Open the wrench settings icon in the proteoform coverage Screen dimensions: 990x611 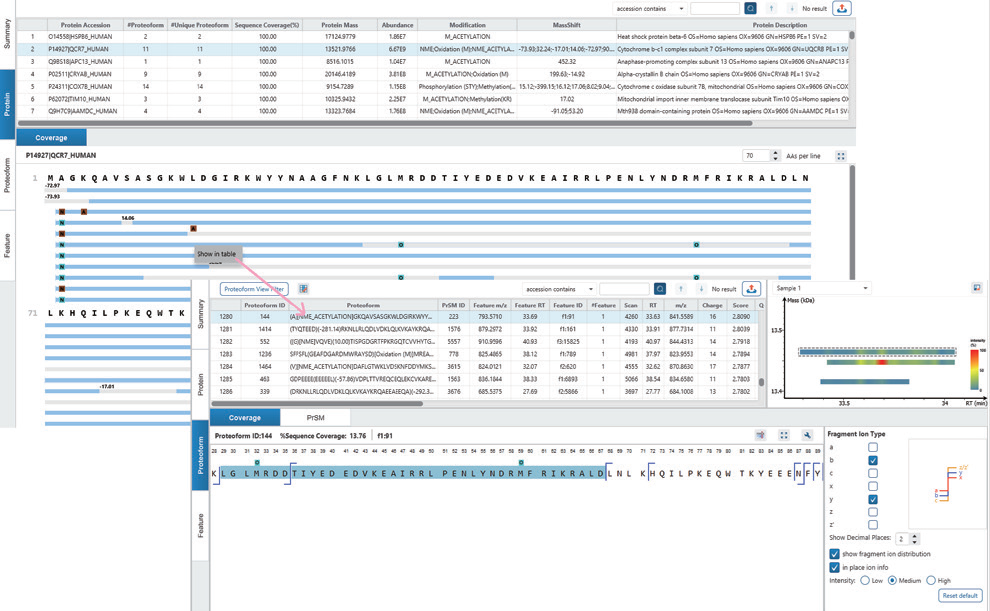click(807, 435)
